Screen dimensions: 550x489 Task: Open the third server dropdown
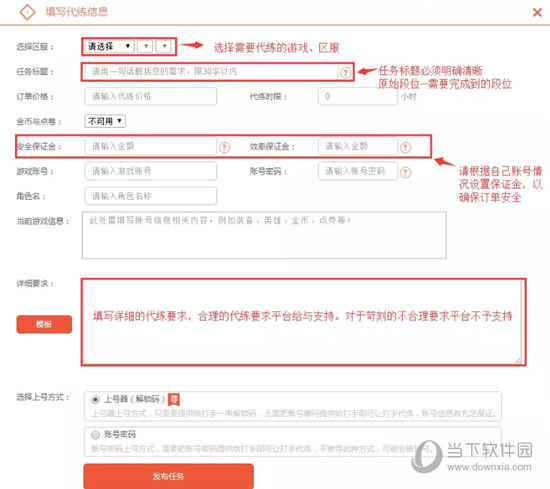[x=163, y=46]
